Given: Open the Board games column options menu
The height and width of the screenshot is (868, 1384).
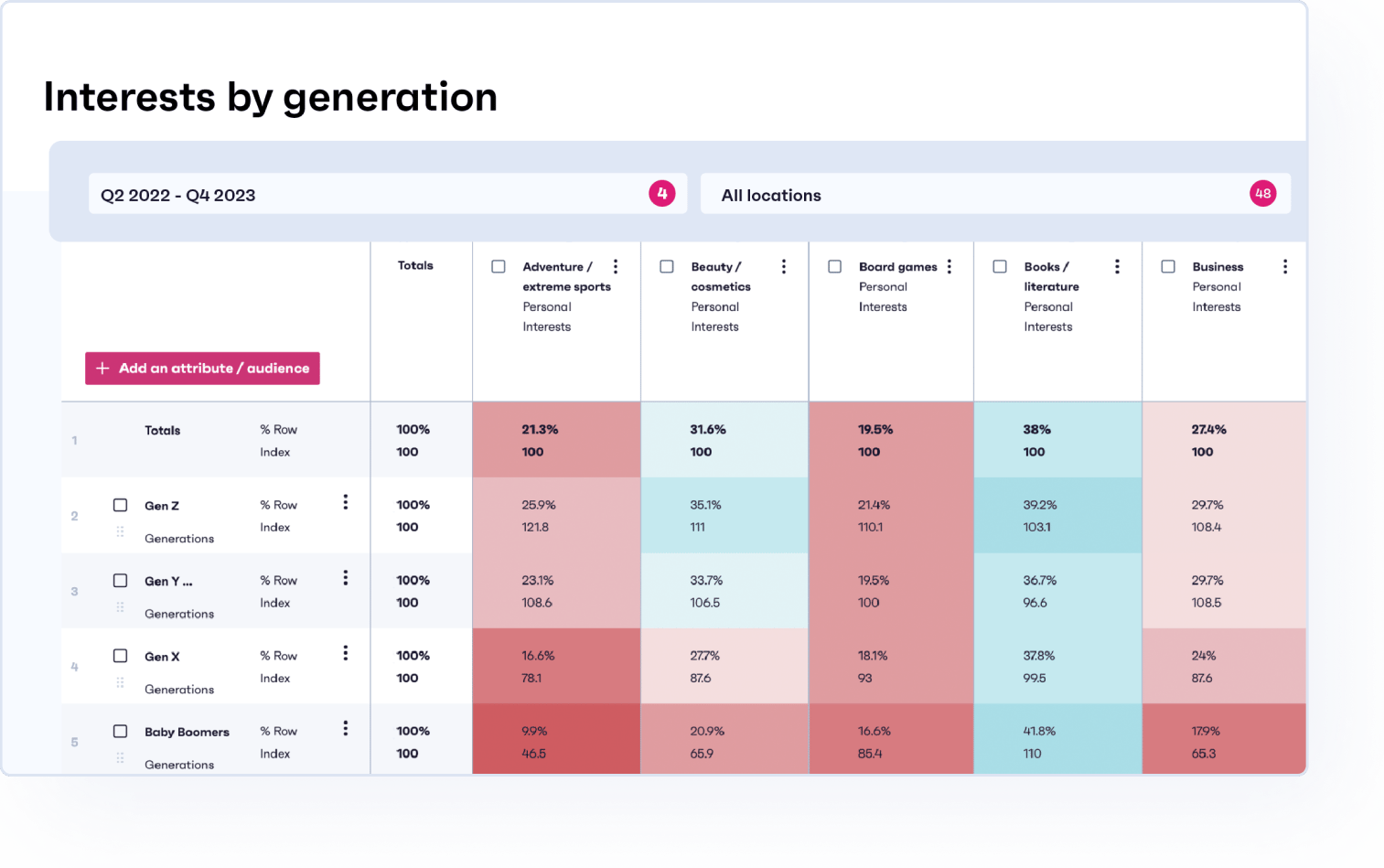Looking at the screenshot, I should 949,265.
